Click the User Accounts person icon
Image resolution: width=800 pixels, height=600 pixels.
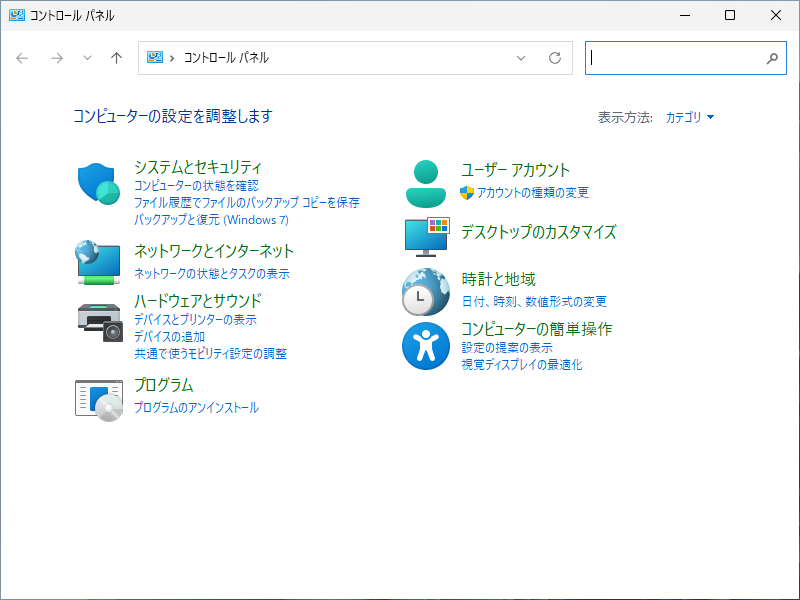[427, 182]
